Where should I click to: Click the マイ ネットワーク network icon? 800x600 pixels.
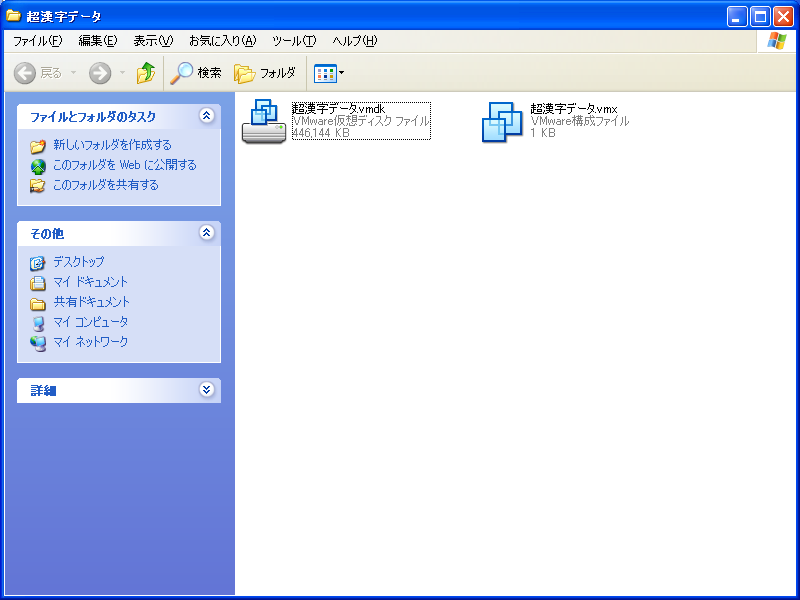pos(38,342)
